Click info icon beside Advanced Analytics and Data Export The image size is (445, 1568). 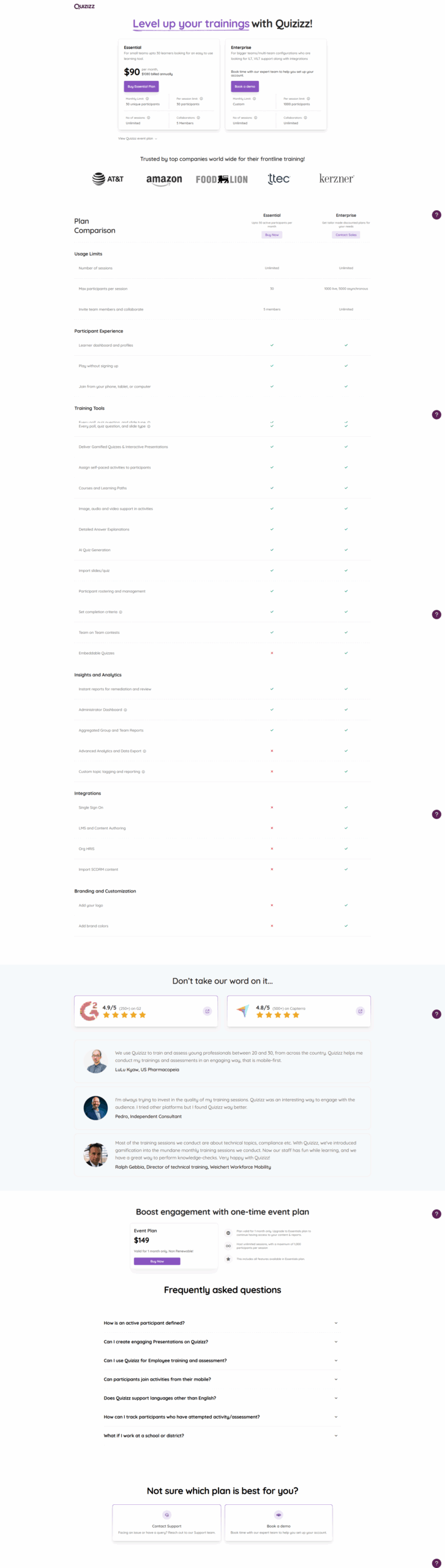144,751
